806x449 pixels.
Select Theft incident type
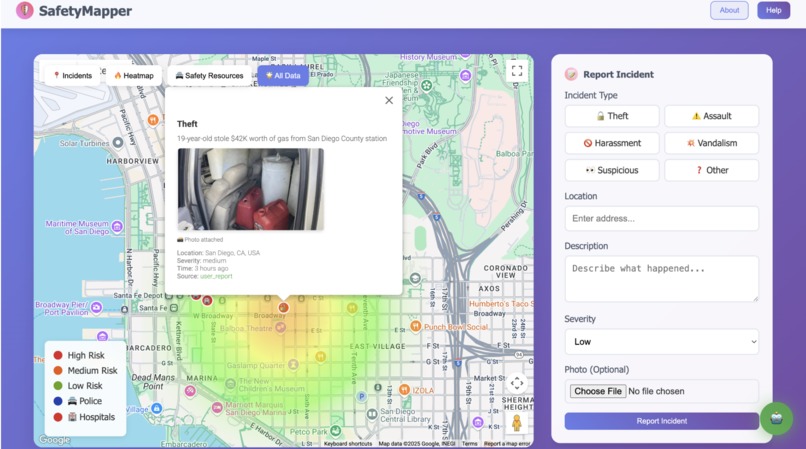click(612, 116)
